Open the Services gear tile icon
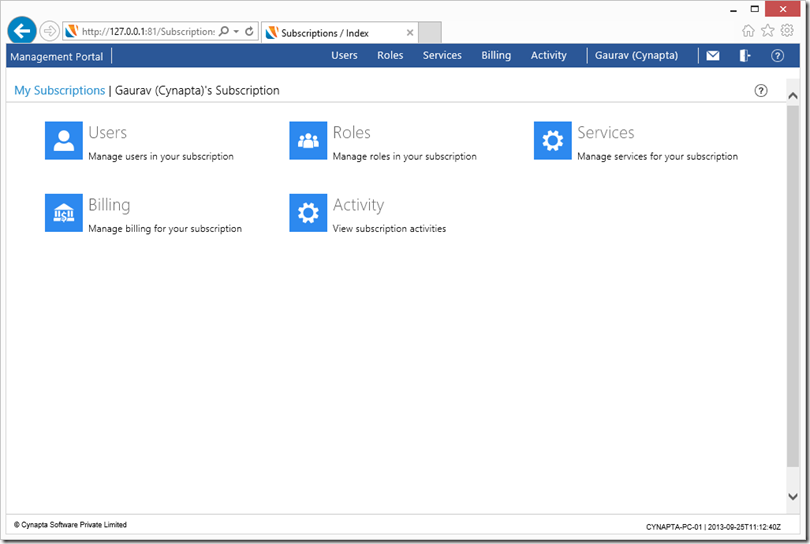 pos(553,141)
